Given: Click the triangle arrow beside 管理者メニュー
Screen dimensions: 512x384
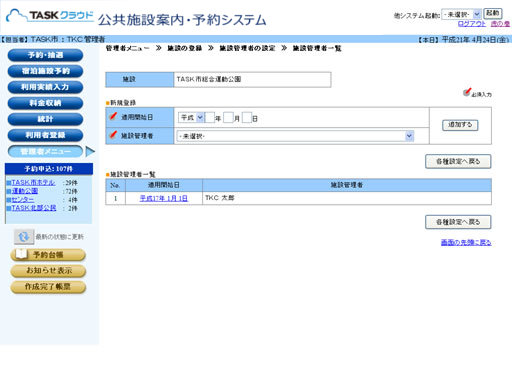Looking at the screenshot, I should point(90,152).
